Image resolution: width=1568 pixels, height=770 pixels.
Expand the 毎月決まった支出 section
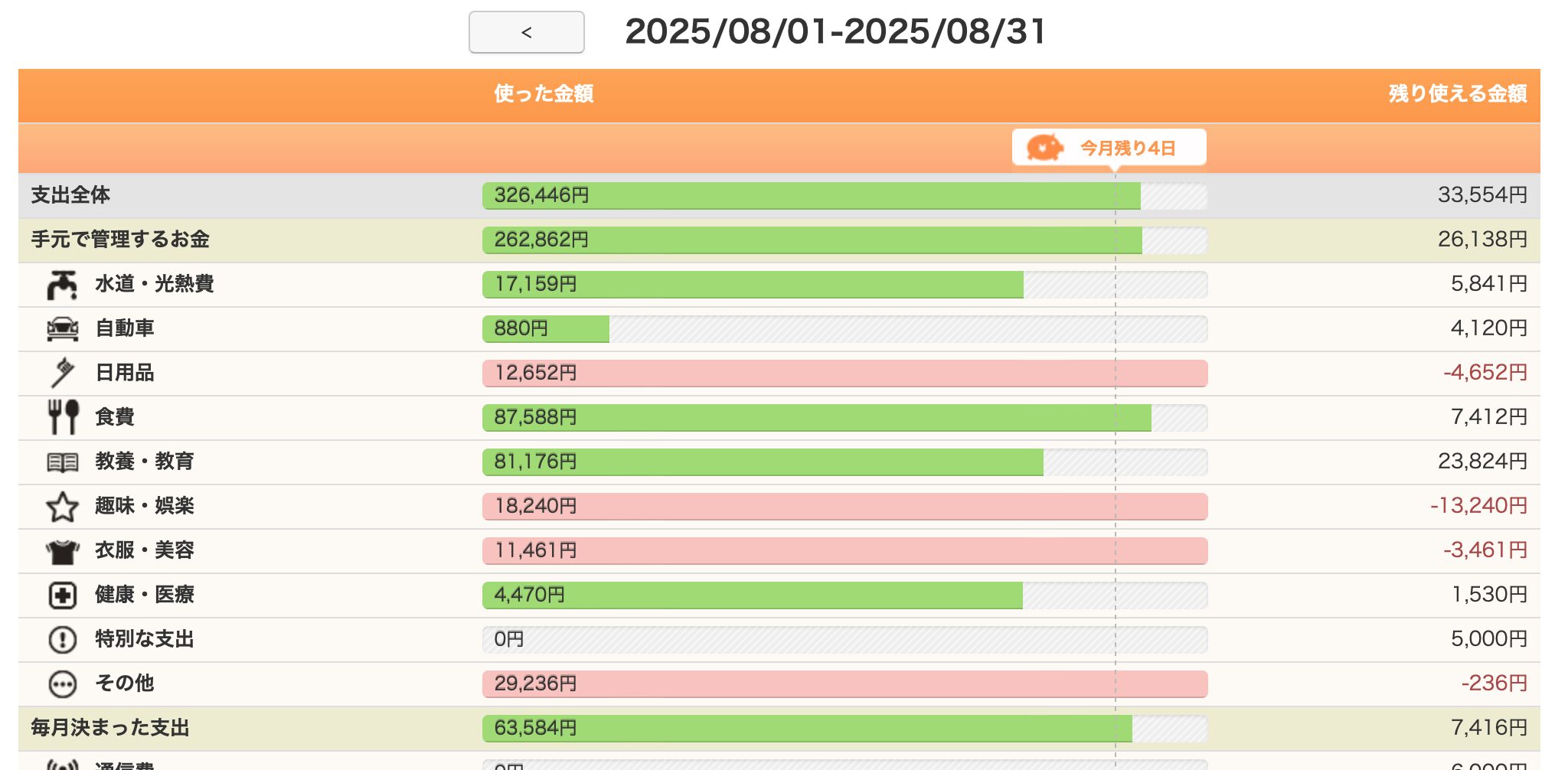click(x=110, y=728)
